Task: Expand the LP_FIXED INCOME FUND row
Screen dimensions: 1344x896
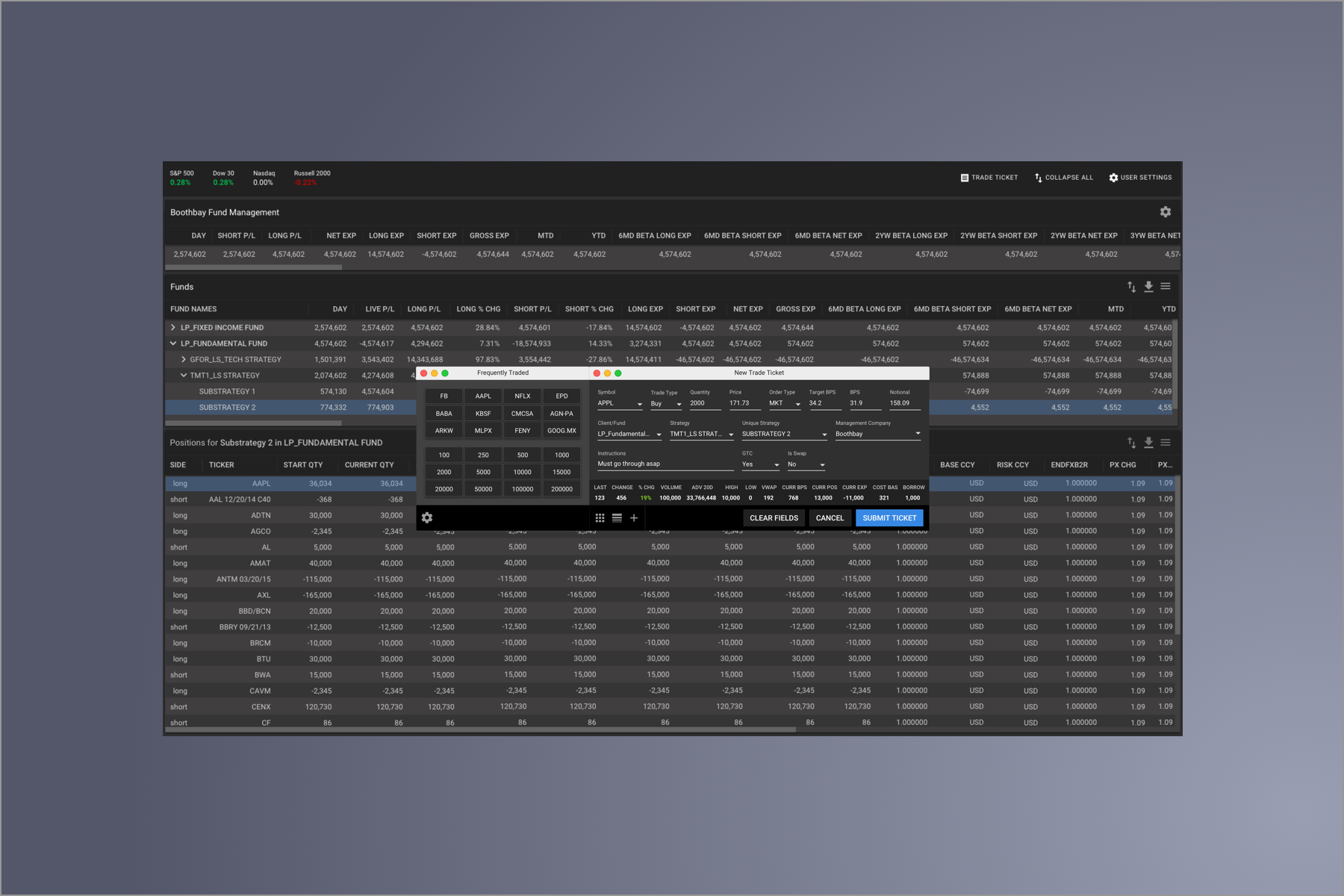Action: [173, 328]
